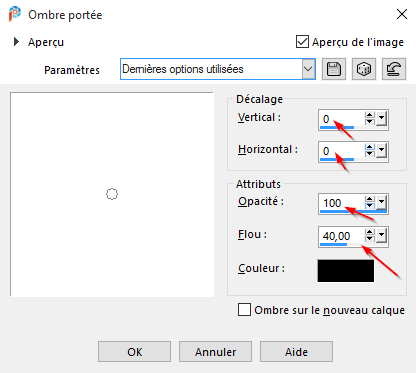
Task: Reset to default with the arrow icon
Action: [394, 69]
